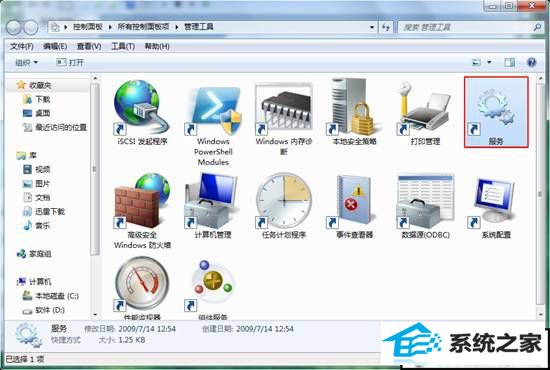
Task: Select the 高级安全 Windows 防火墙 icon
Action: (x=142, y=201)
